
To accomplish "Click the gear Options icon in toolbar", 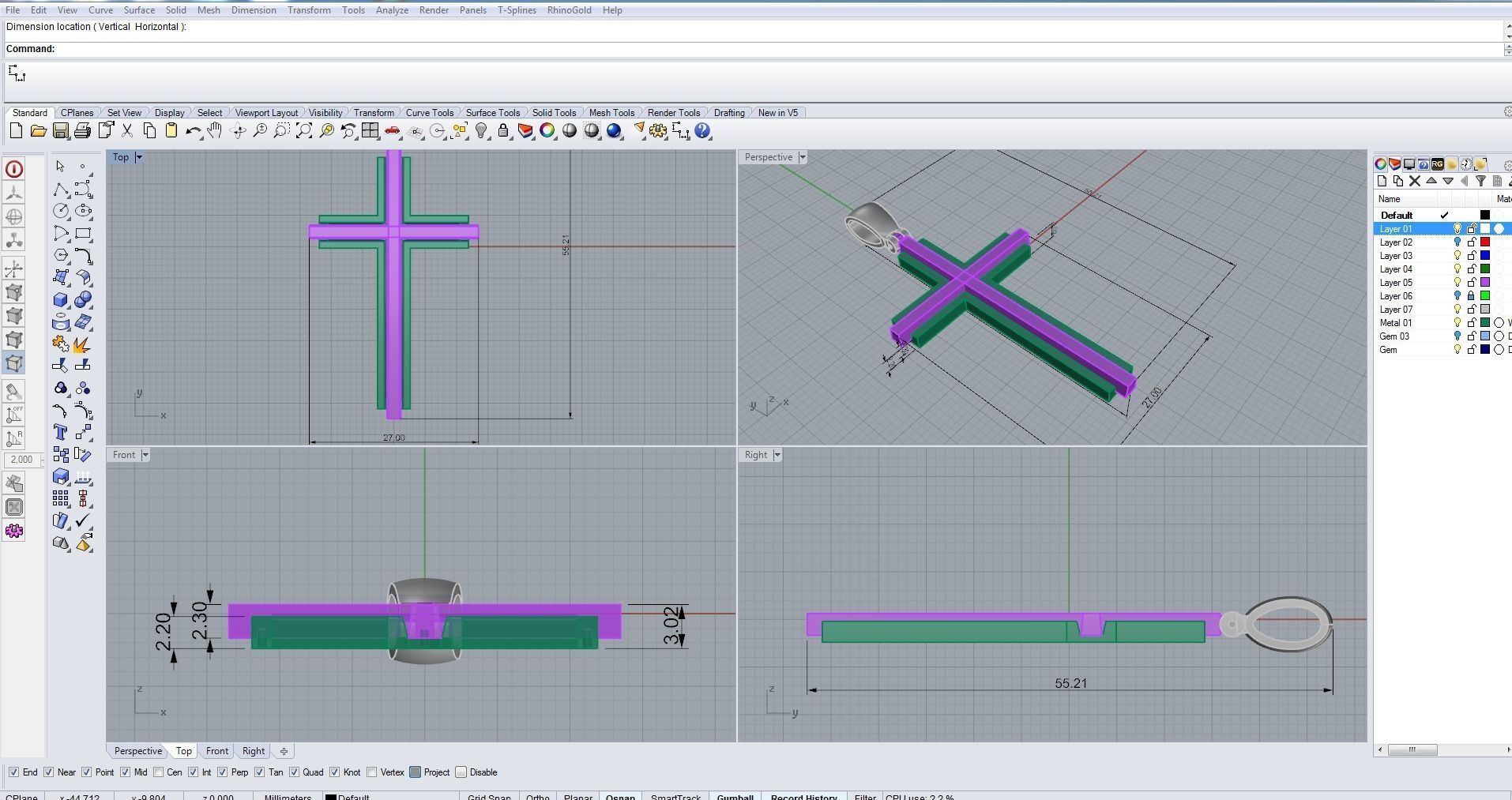I will (x=658, y=131).
